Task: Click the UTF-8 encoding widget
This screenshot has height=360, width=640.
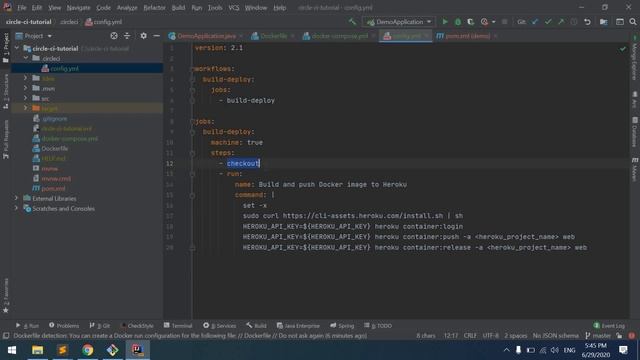Action: (x=491, y=336)
